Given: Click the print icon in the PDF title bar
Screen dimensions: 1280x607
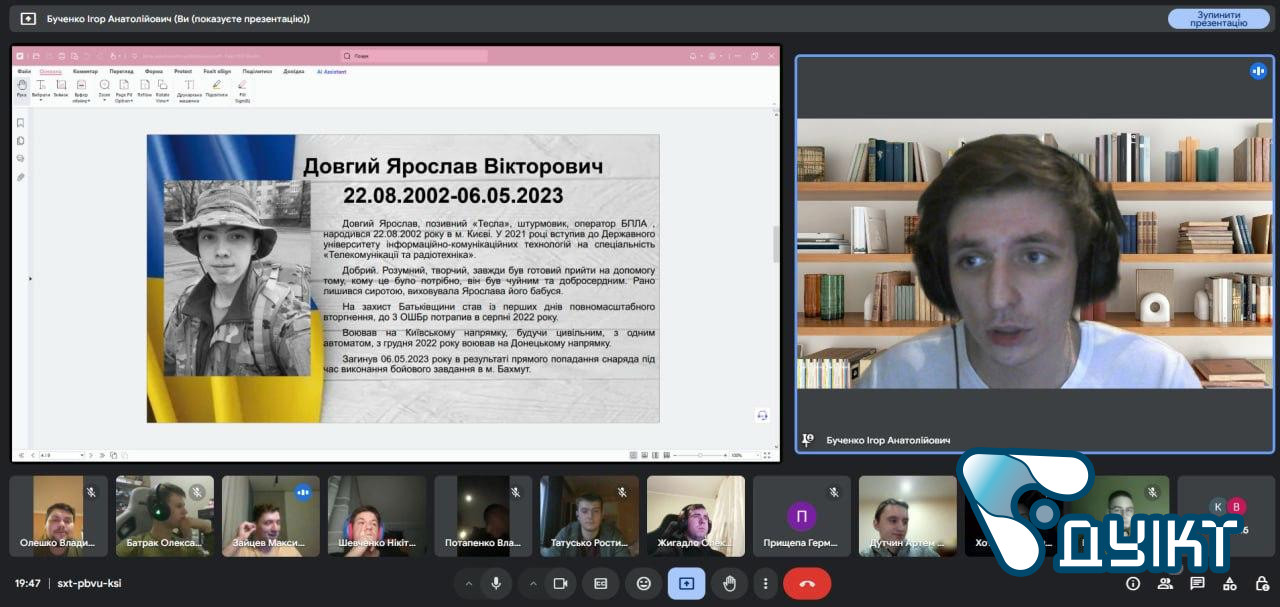Looking at the screenshot, I should (x=62, y=56).
